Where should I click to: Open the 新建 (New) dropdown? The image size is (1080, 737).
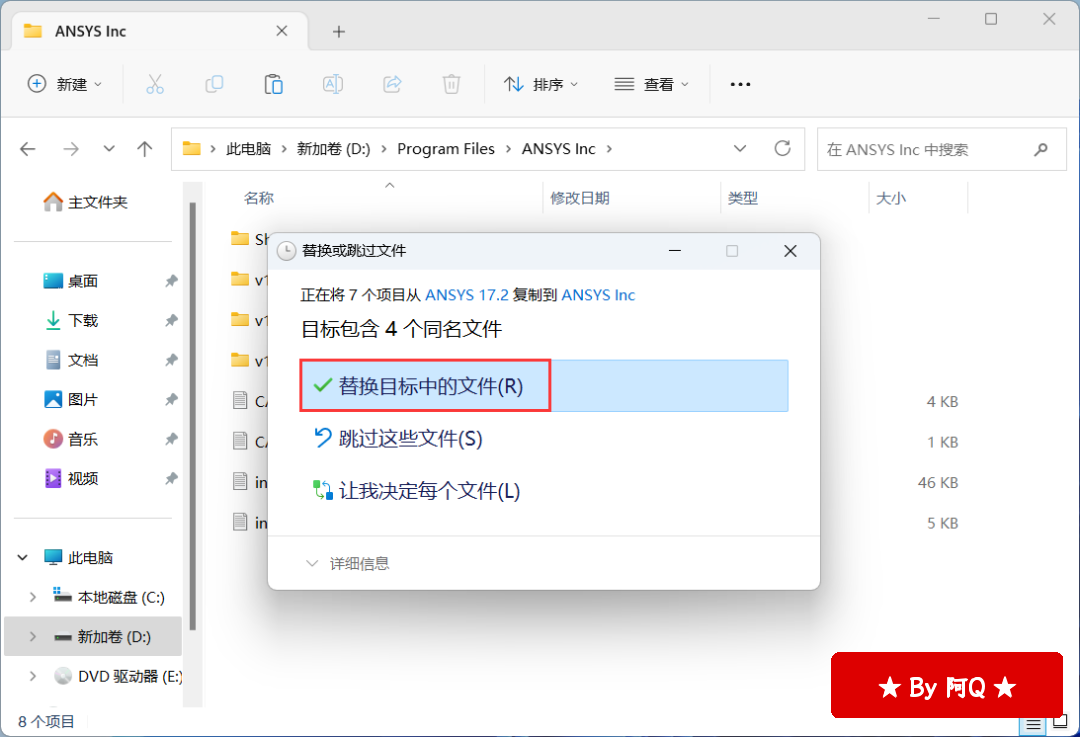tap(65, 84)
